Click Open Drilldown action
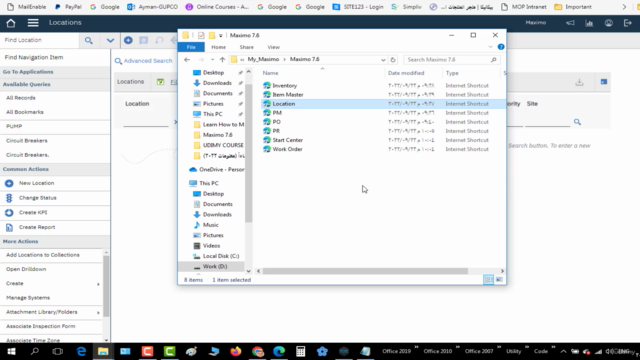Image resolution: width=640 pixels, height=360 pixels. [x=26, y=269]
